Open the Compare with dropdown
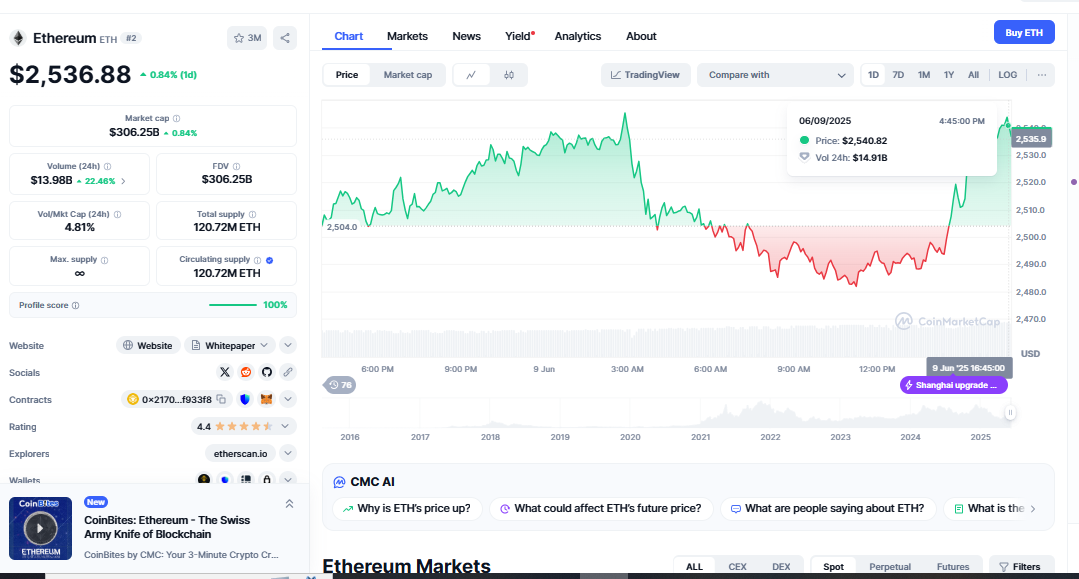 (x=776, y=75)
